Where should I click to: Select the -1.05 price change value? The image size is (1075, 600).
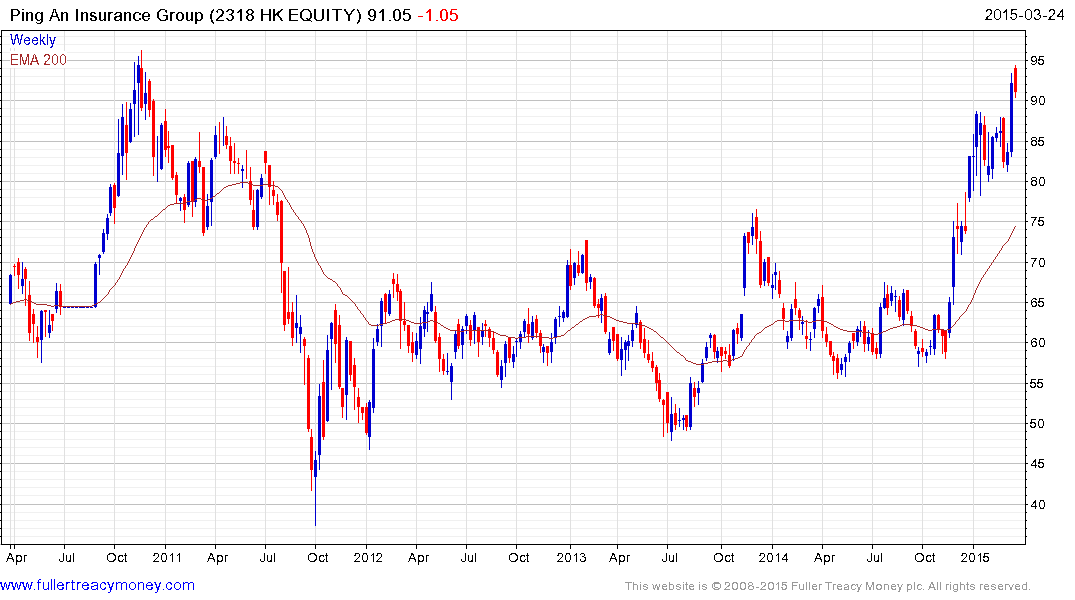pyautogui.click(x=437, y=15)
